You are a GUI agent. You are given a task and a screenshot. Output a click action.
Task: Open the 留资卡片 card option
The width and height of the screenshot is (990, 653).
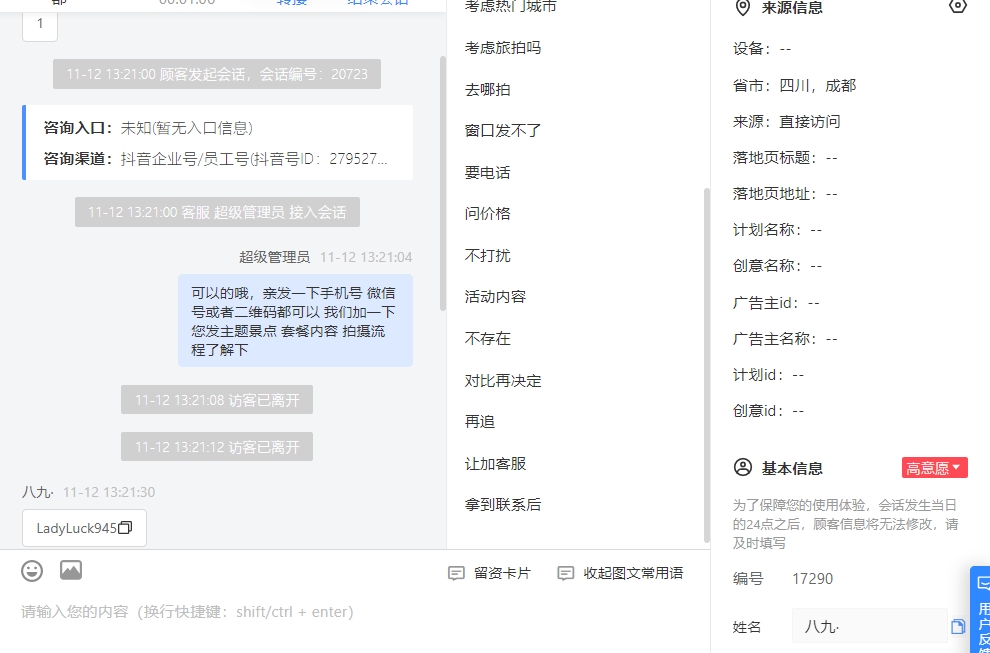[x=489, y=573]
